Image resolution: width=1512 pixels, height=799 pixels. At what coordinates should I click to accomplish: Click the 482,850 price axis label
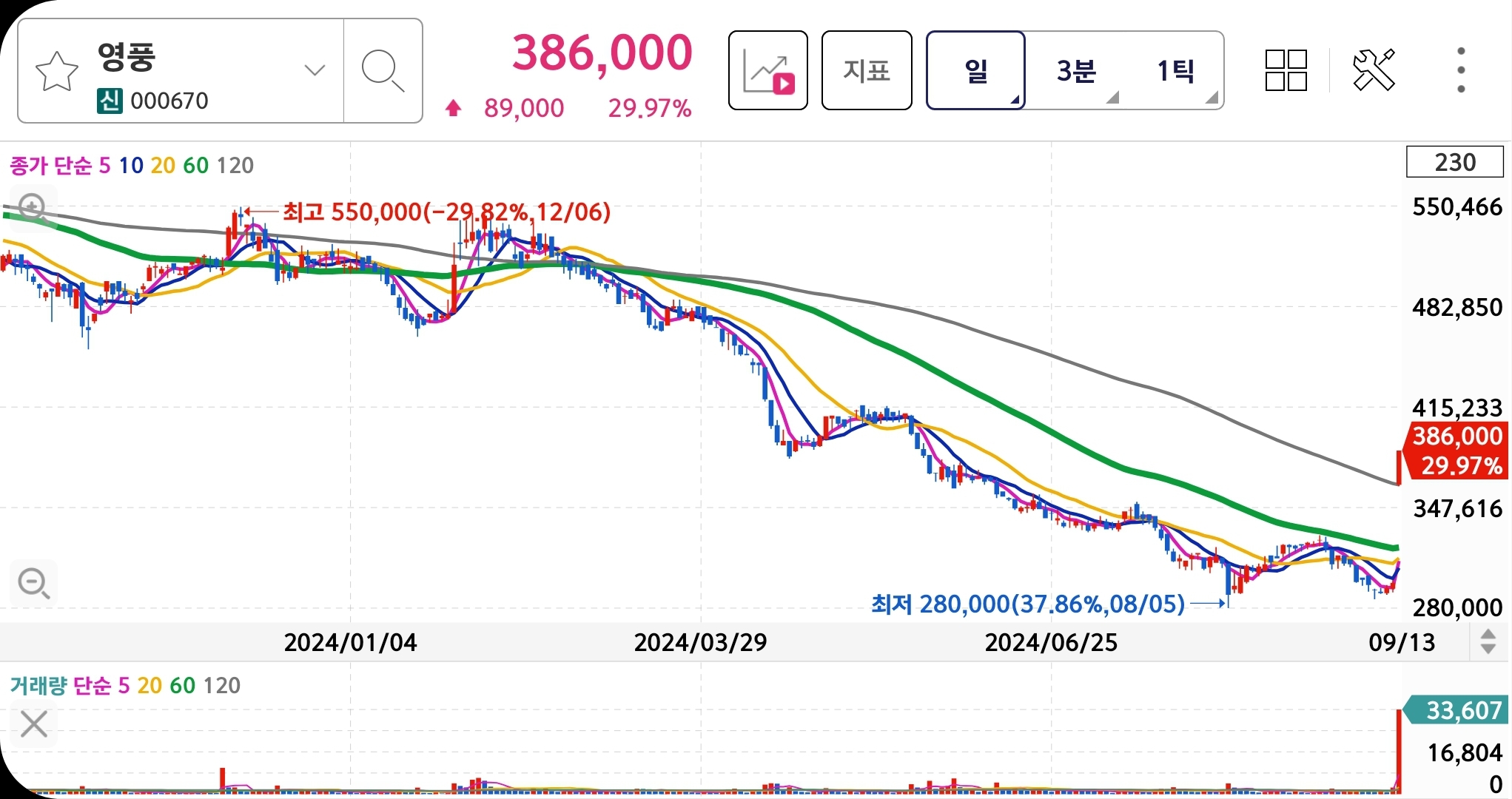[x=1457, y=307]
